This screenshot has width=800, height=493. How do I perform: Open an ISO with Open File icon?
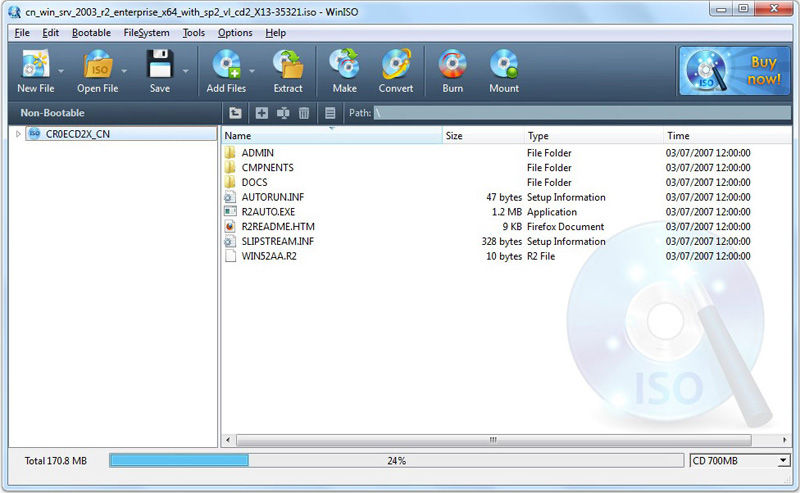pyautogui.click(x=97, y=64)
